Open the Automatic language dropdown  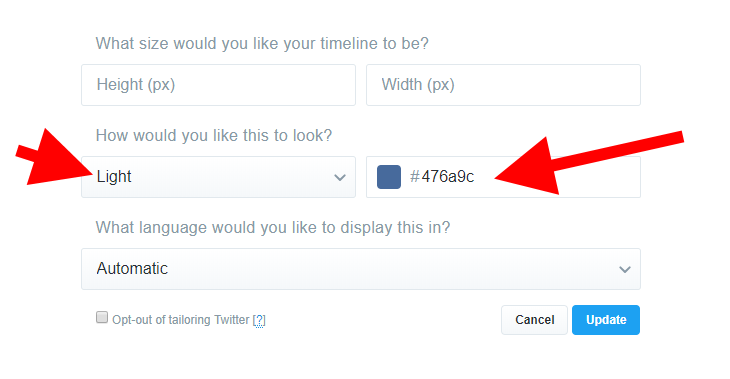click(x=361, y=269)
